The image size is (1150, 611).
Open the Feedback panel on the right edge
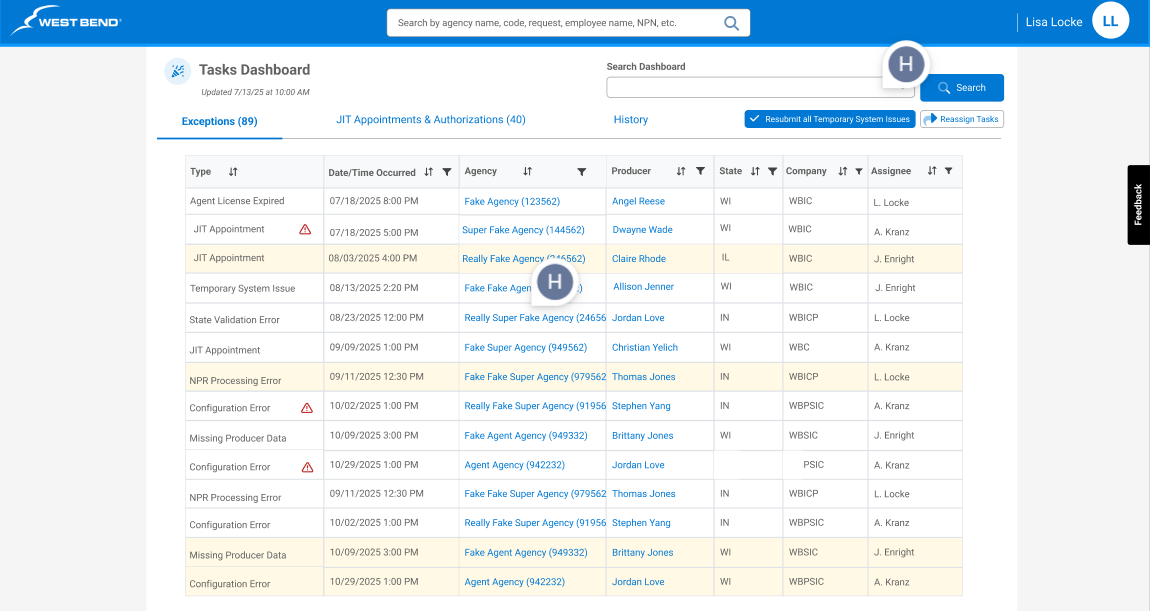point(1137,204)
